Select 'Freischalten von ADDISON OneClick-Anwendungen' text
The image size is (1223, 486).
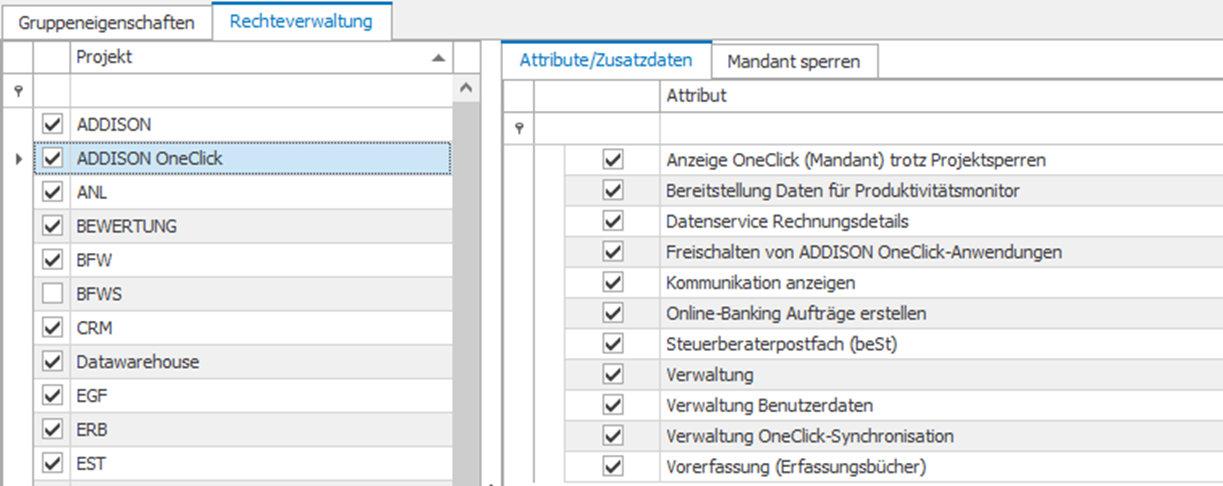864,252
